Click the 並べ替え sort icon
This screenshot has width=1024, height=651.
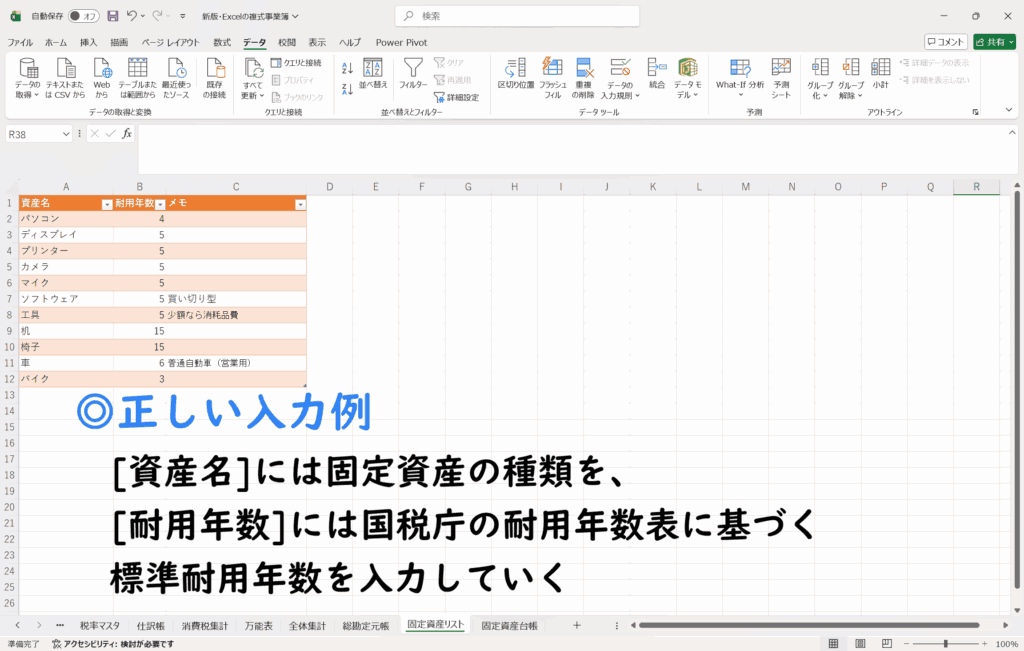[x=372, y=69]
